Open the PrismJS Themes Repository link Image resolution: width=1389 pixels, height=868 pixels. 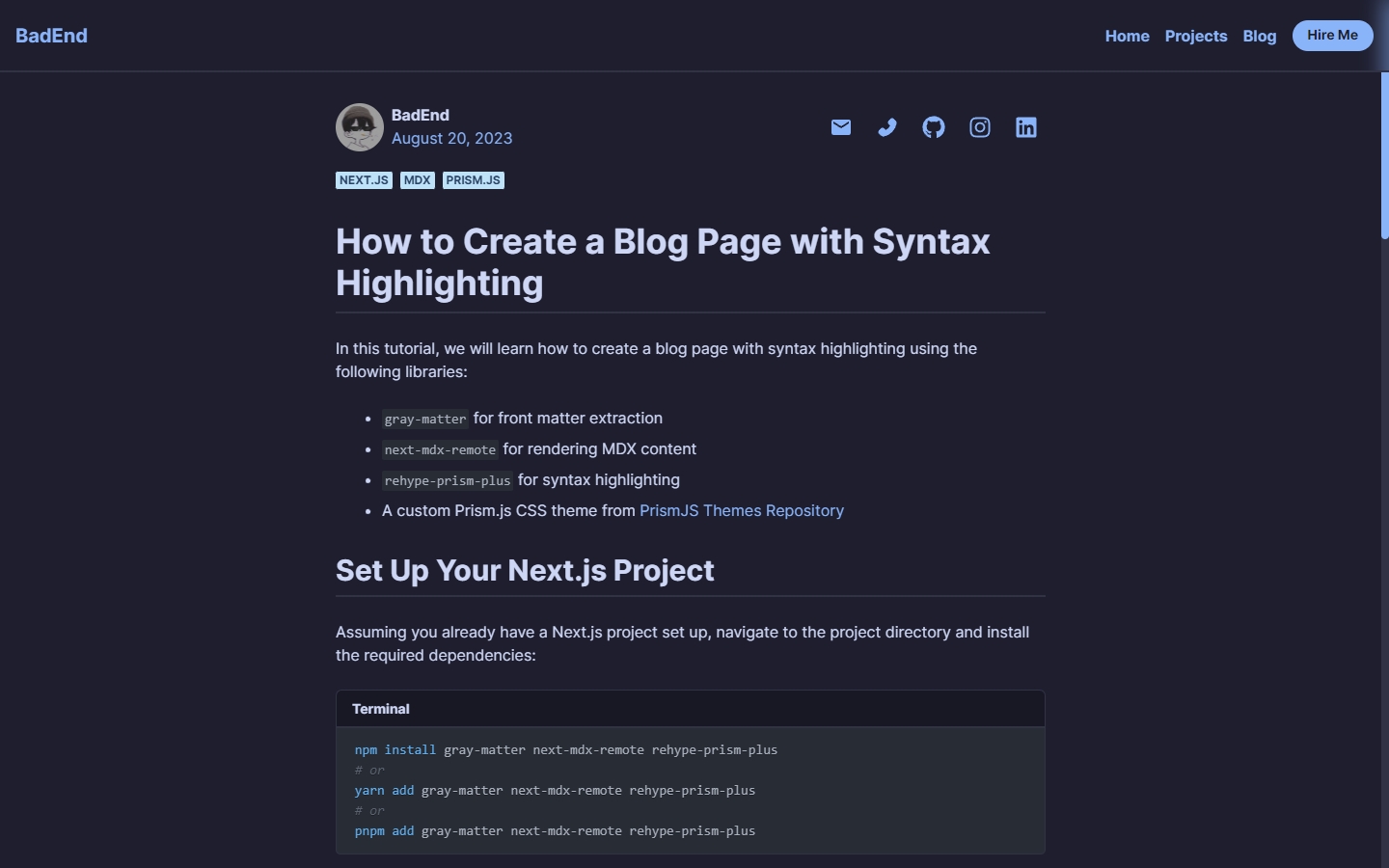click(741, 511)
